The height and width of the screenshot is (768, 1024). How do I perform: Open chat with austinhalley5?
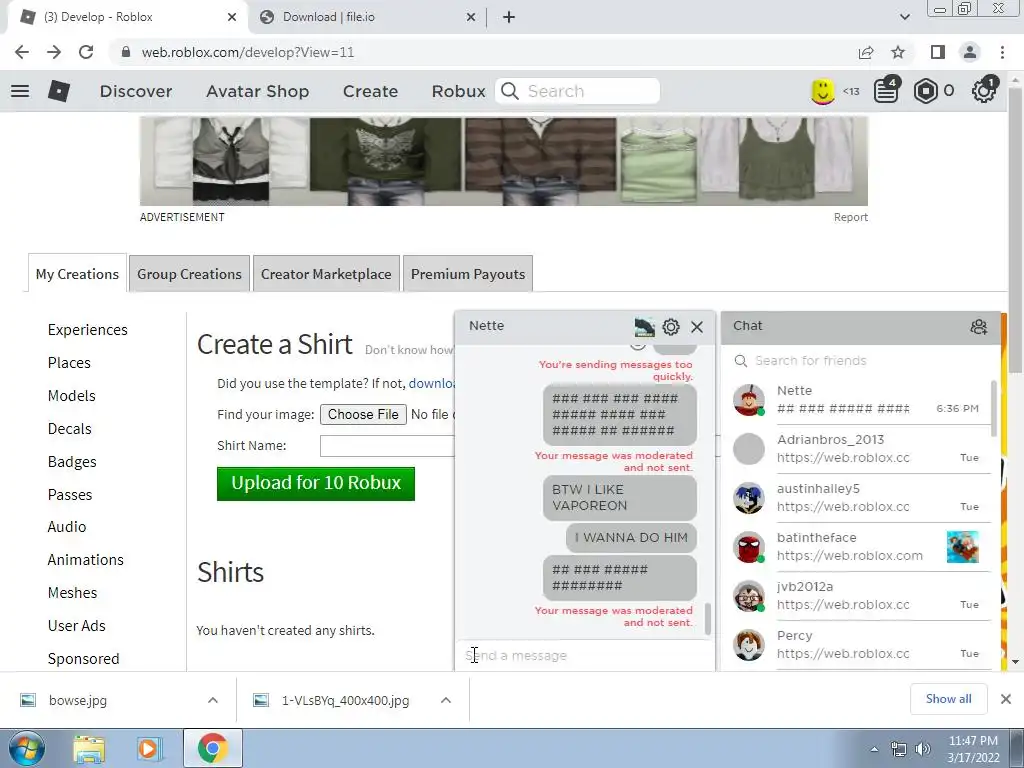point(859,498)
